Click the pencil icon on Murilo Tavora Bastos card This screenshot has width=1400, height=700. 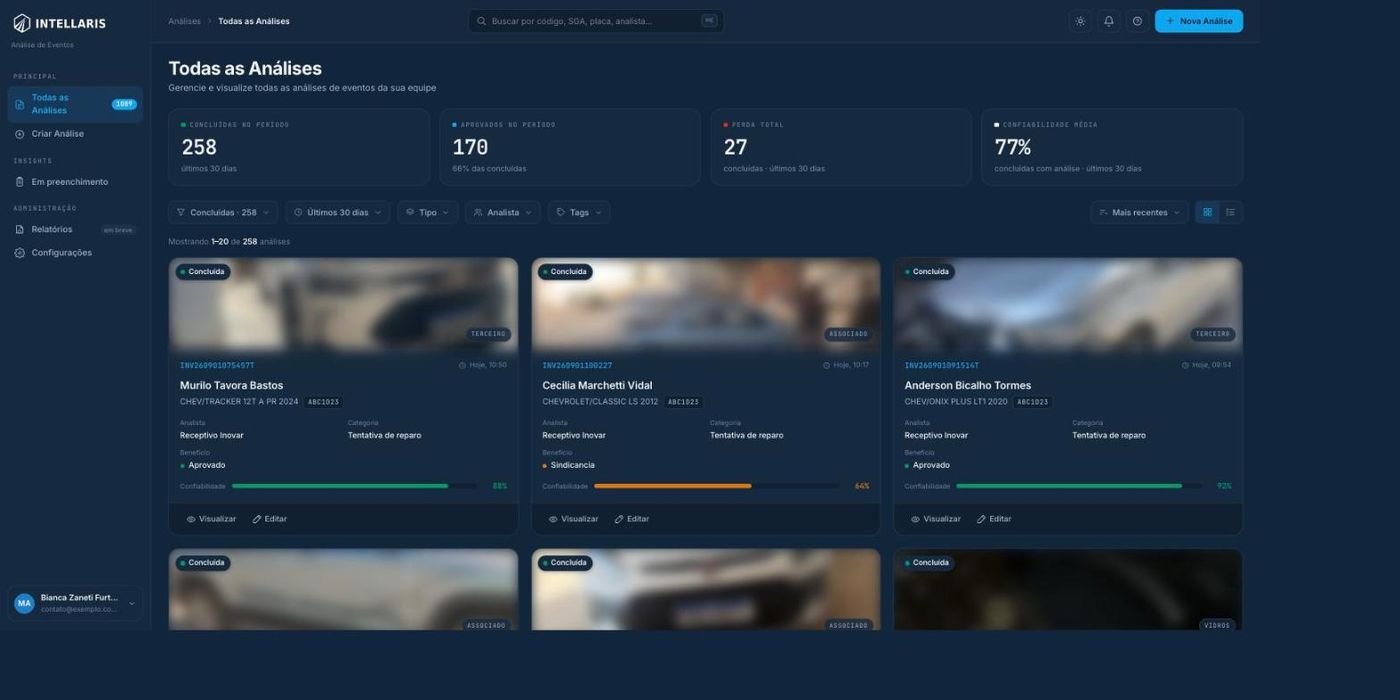pyautogui.click(x=257, y=519)
